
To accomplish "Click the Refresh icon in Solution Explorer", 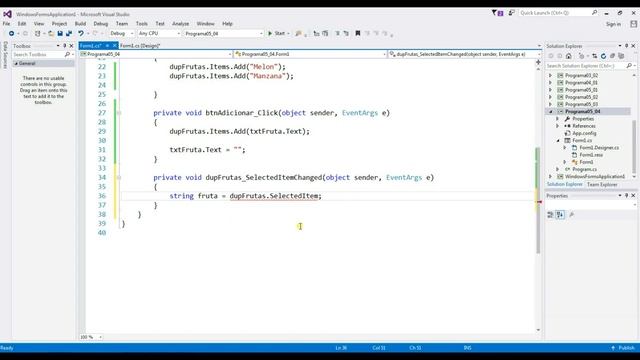I will (603, 56).
